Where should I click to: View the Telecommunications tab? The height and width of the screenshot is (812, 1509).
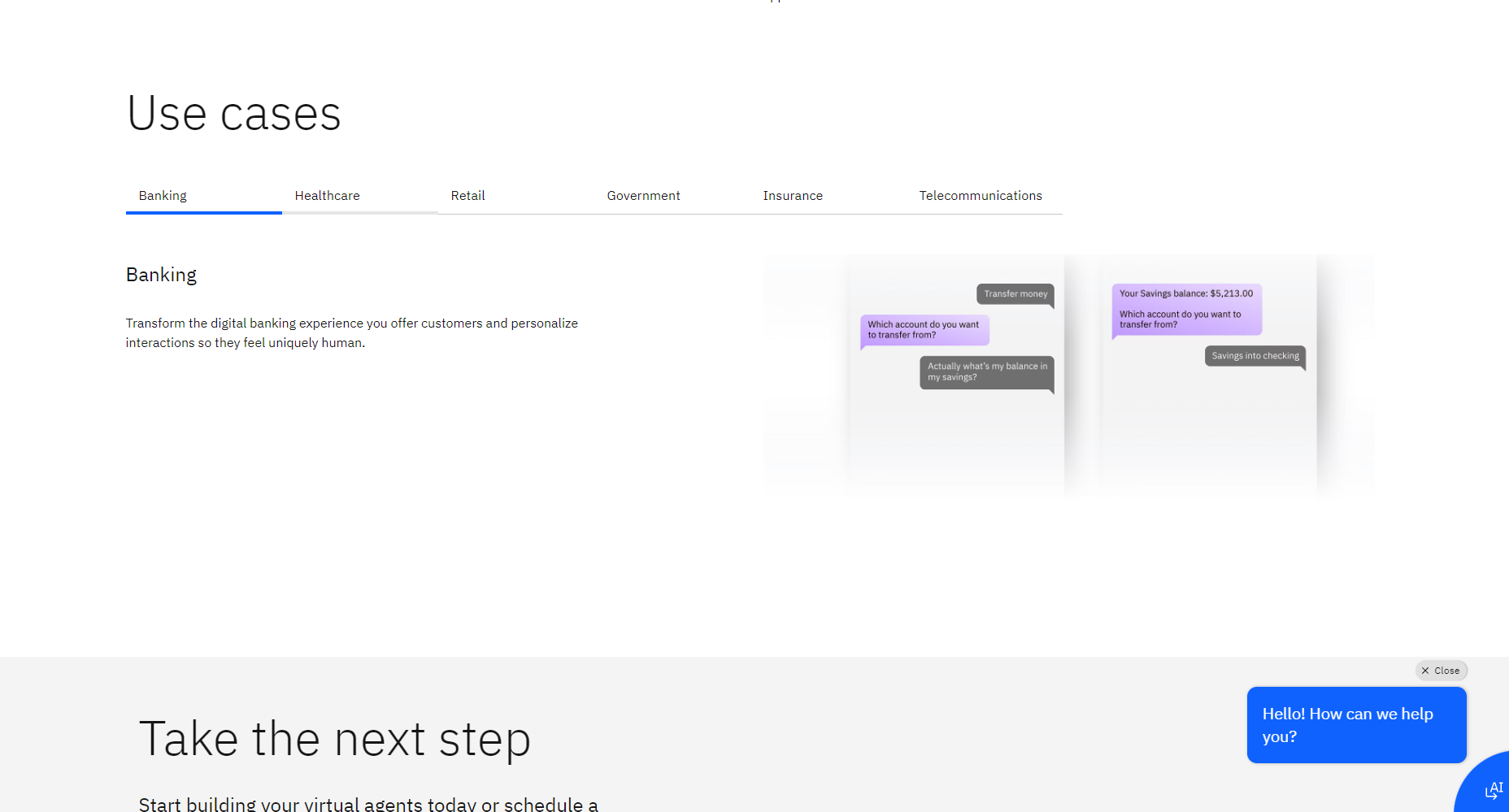(x=981, y=196)
